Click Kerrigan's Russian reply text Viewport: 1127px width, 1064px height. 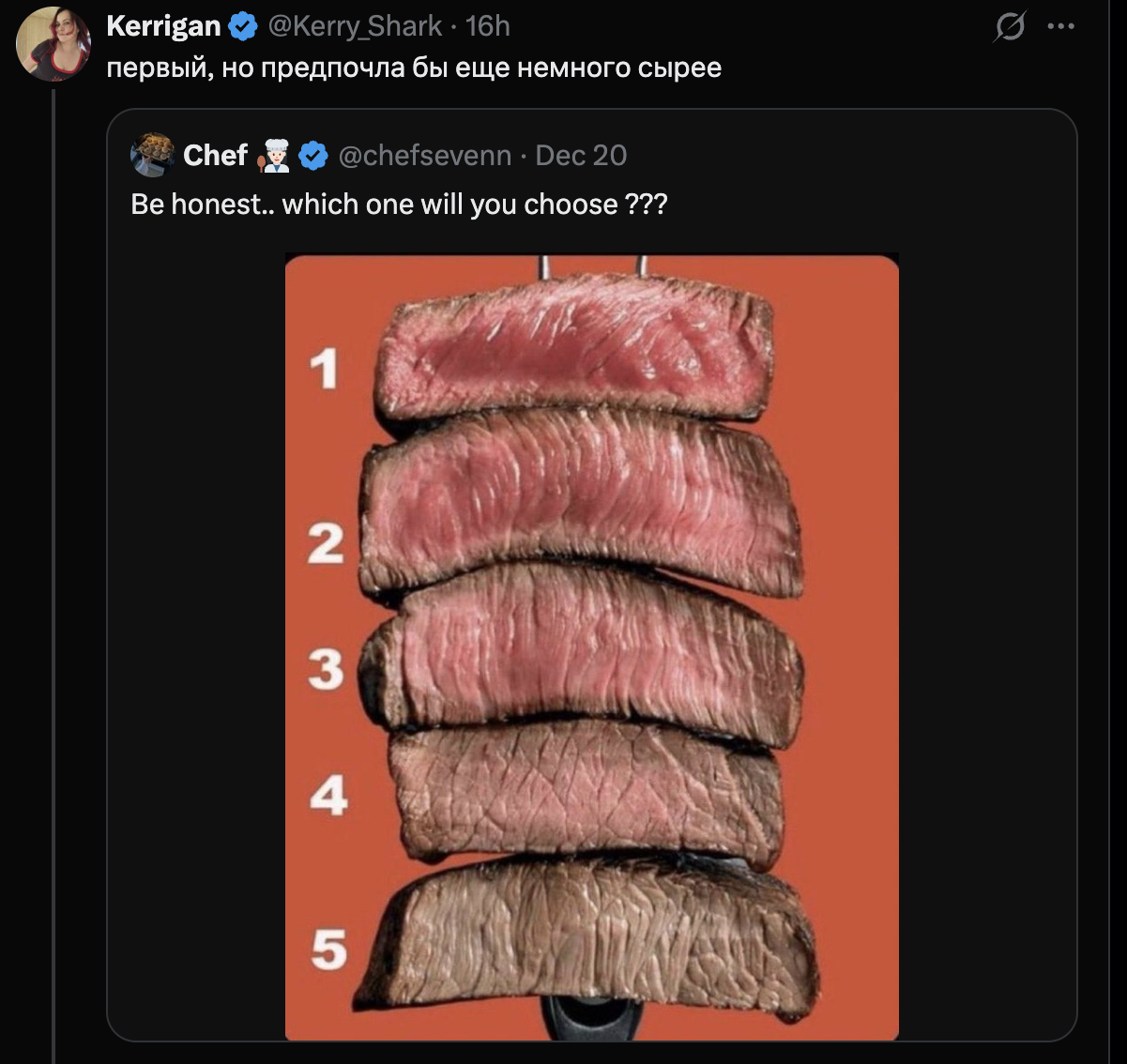pyautogui.click(x=414, y=68)
